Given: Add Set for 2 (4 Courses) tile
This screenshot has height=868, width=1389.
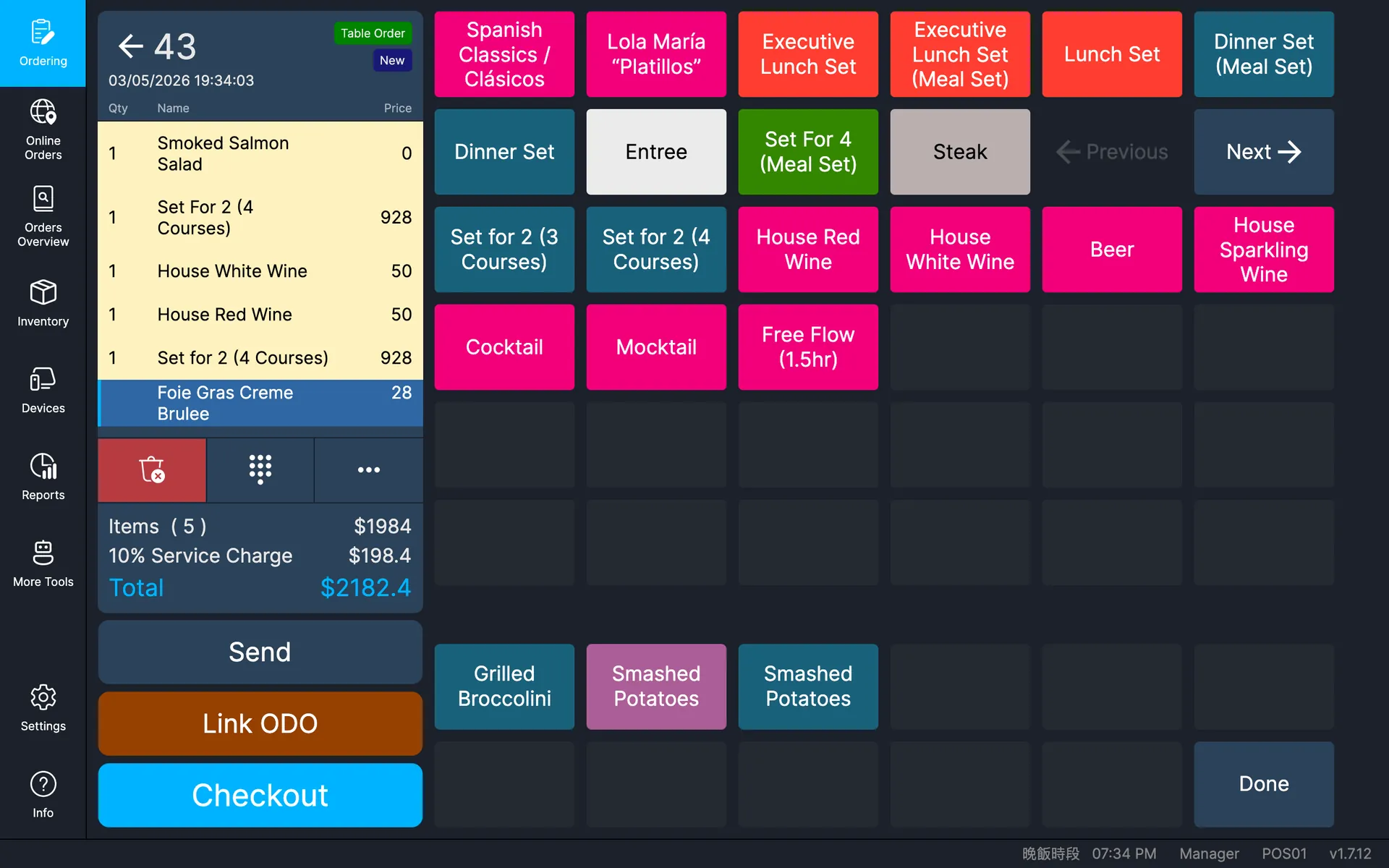Looking at the screenshot, I should click(656, 250).
